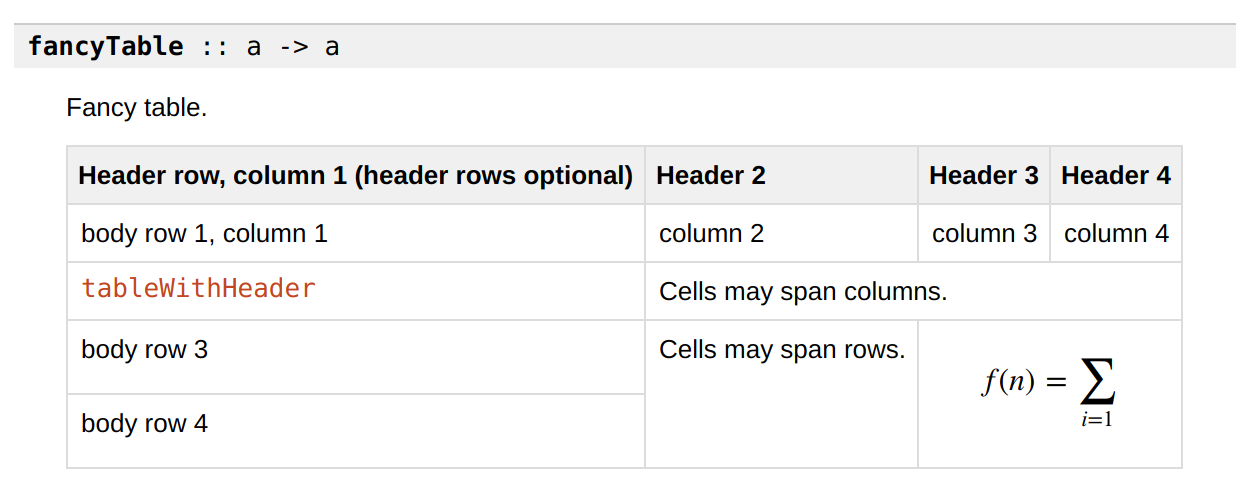Screen dimensions: 1236x500
Task: Click the tableWithHeader code link
Action: pos(198,289)
